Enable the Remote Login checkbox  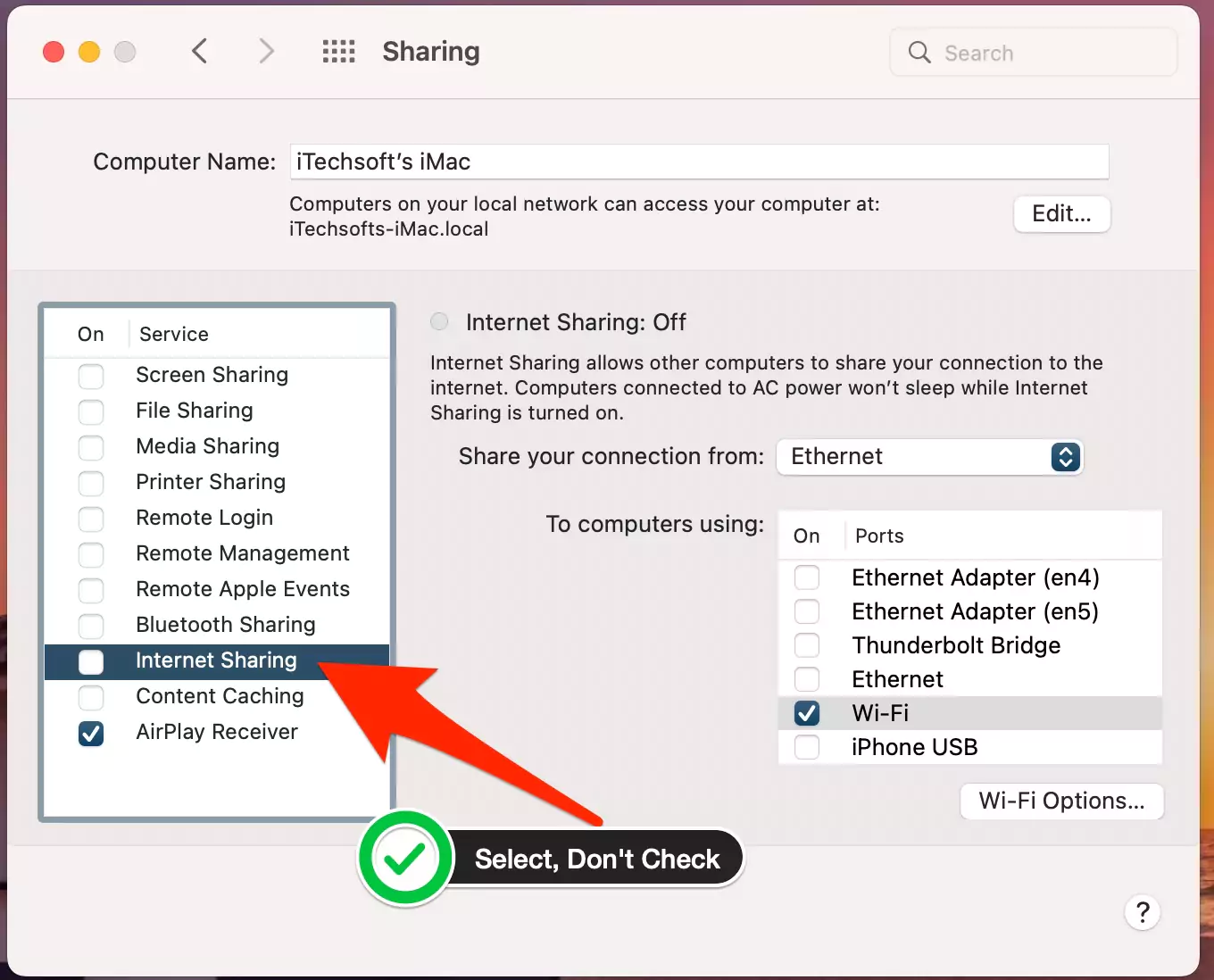click(x=91, y=519)
